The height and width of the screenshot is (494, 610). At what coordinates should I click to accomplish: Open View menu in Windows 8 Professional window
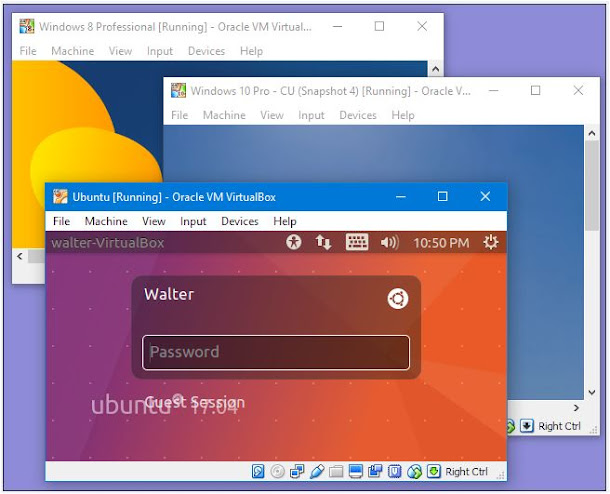pos(120,51)
